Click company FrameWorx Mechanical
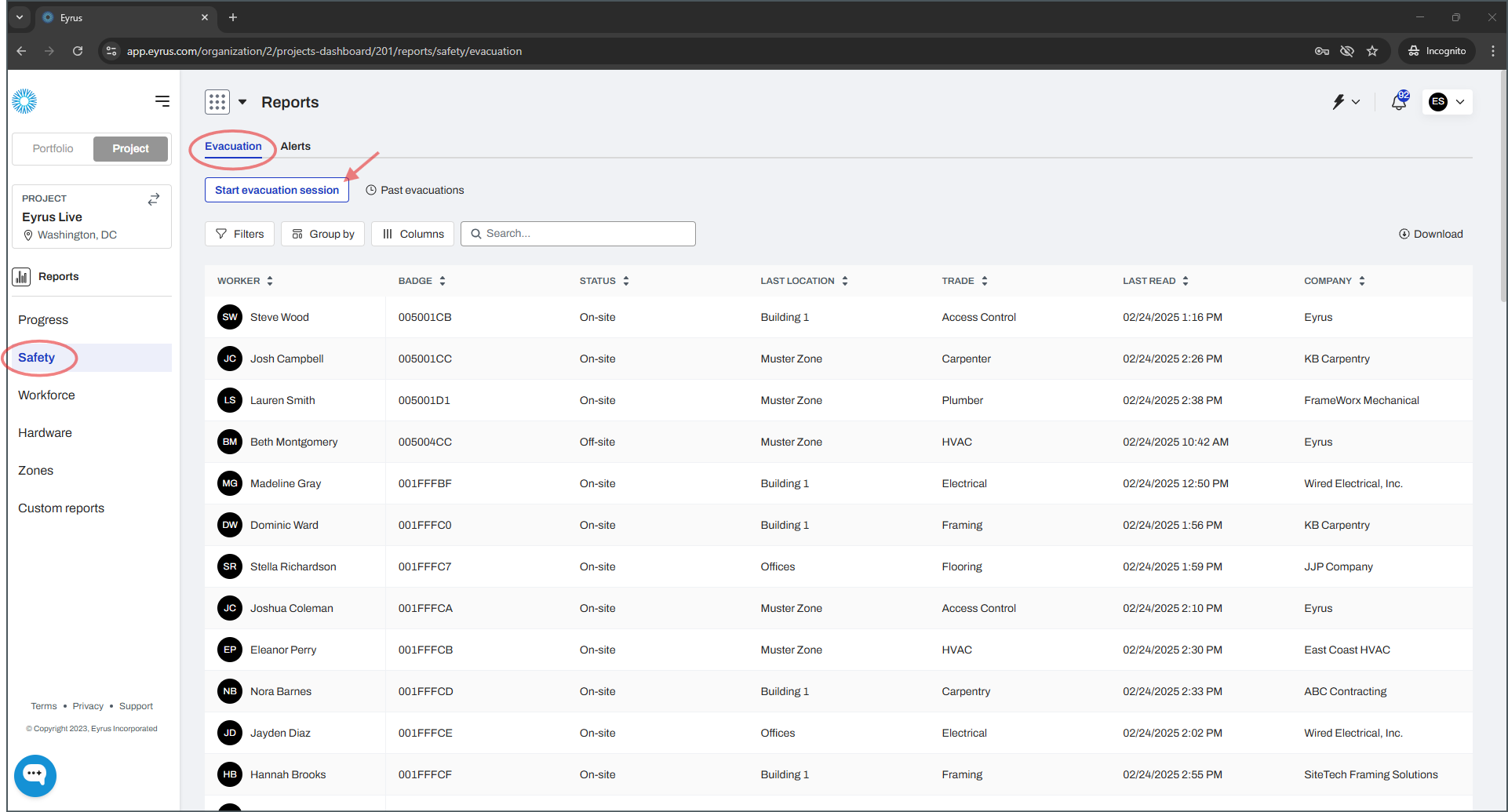The image size is (1508, 812). click(x=1361, y=400)
